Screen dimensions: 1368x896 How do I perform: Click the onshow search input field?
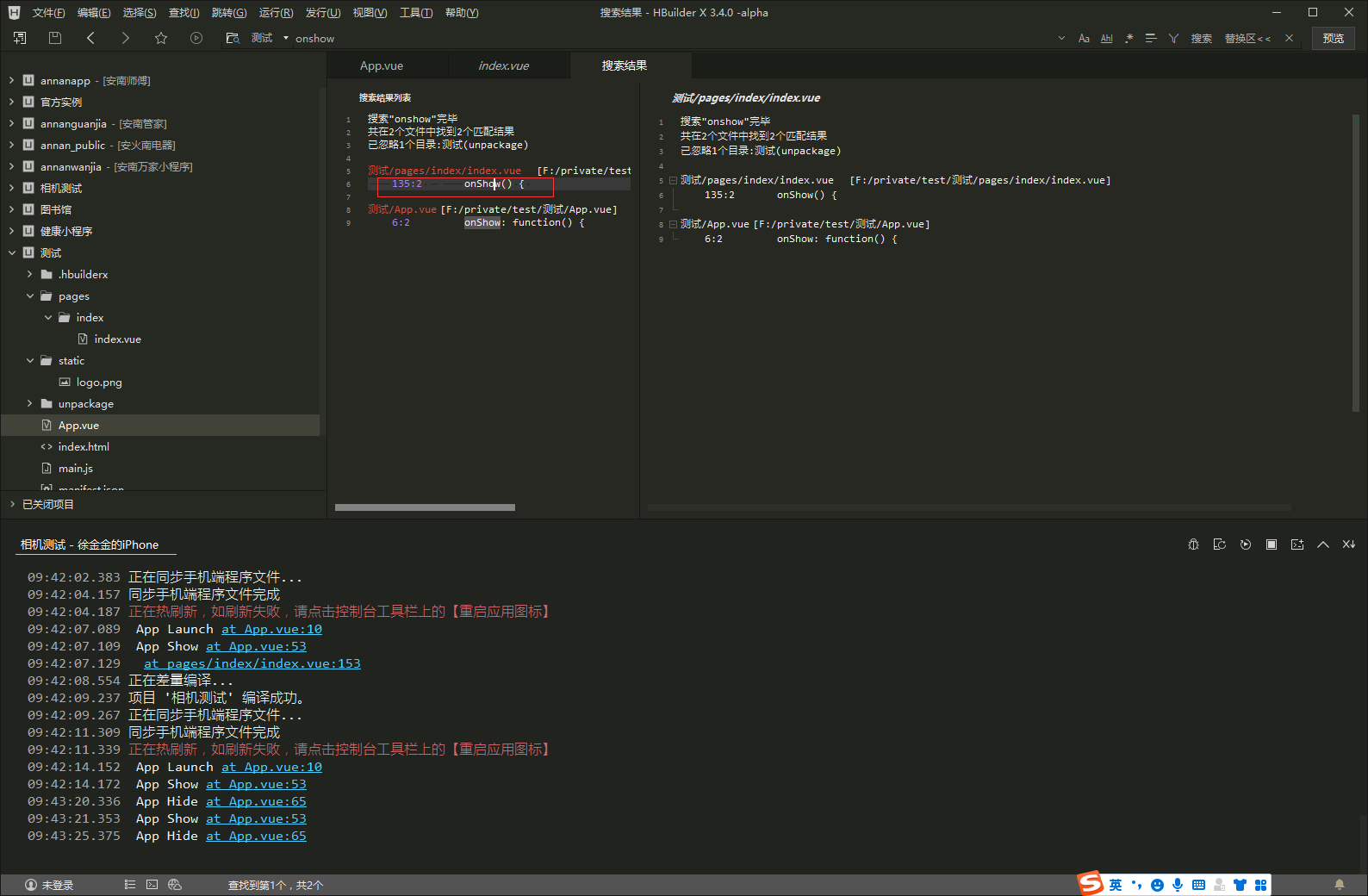tap(672, 39)
